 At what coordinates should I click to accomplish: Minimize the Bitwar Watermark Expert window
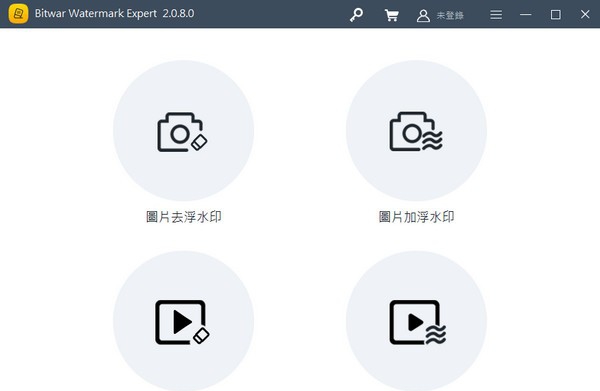(x=526, y=15)
